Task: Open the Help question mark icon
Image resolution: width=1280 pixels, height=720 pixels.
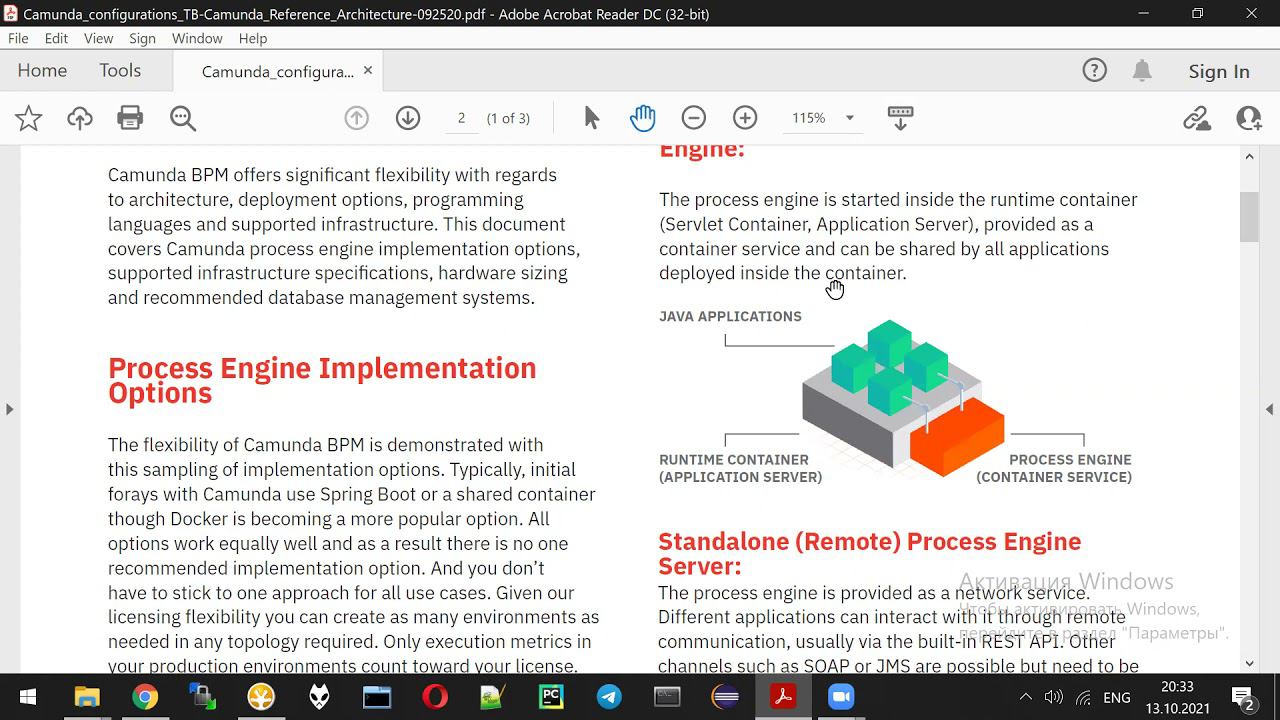Action: 1095,70
